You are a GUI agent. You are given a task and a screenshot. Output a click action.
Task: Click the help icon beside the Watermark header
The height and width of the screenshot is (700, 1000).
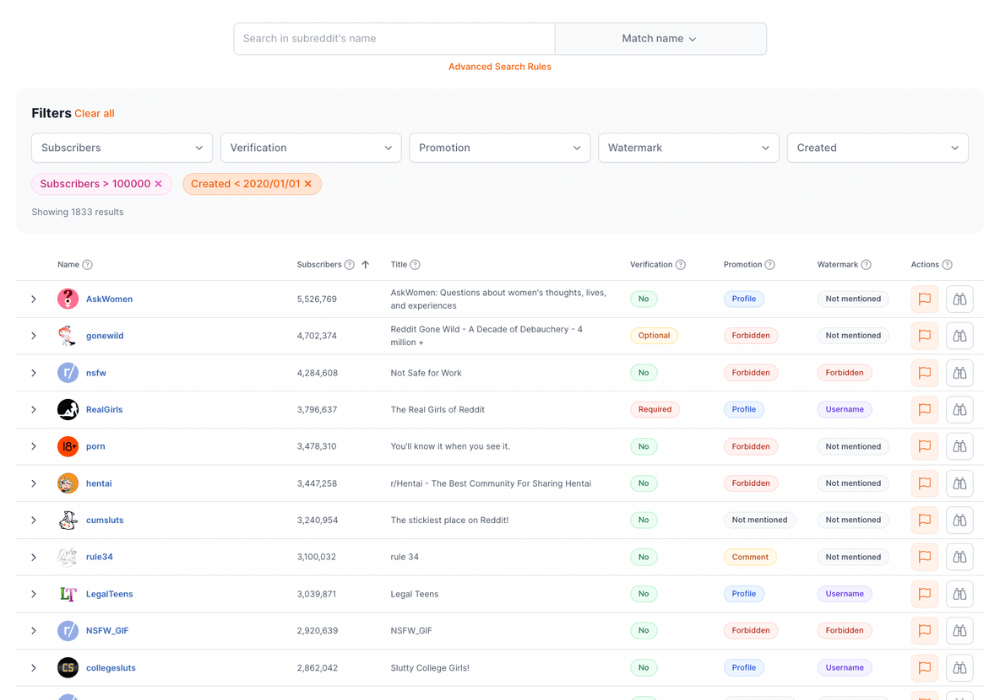866,265
